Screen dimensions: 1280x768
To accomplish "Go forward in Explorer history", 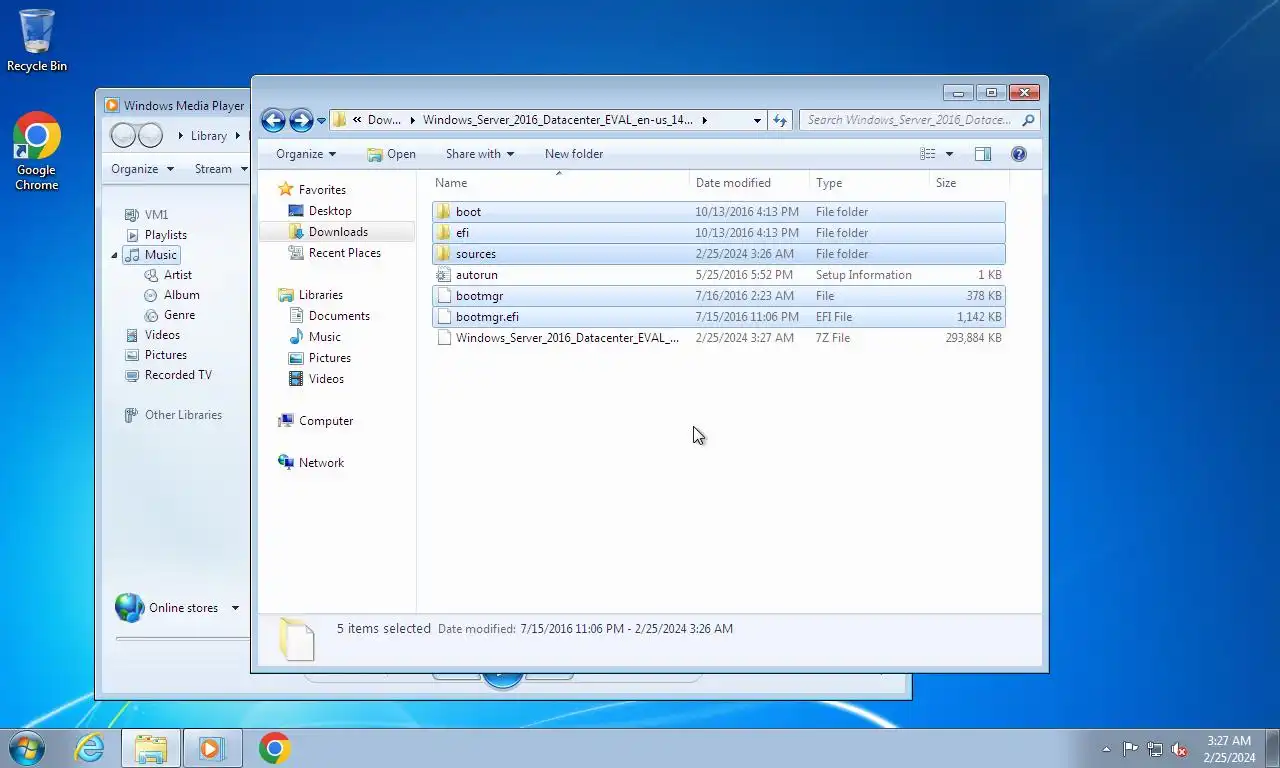I will tap(301, 120).
